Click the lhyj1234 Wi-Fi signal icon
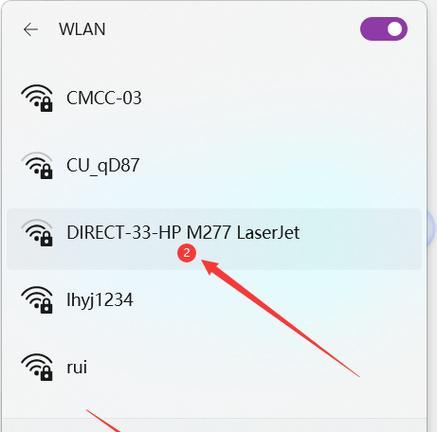 point(37,300)
